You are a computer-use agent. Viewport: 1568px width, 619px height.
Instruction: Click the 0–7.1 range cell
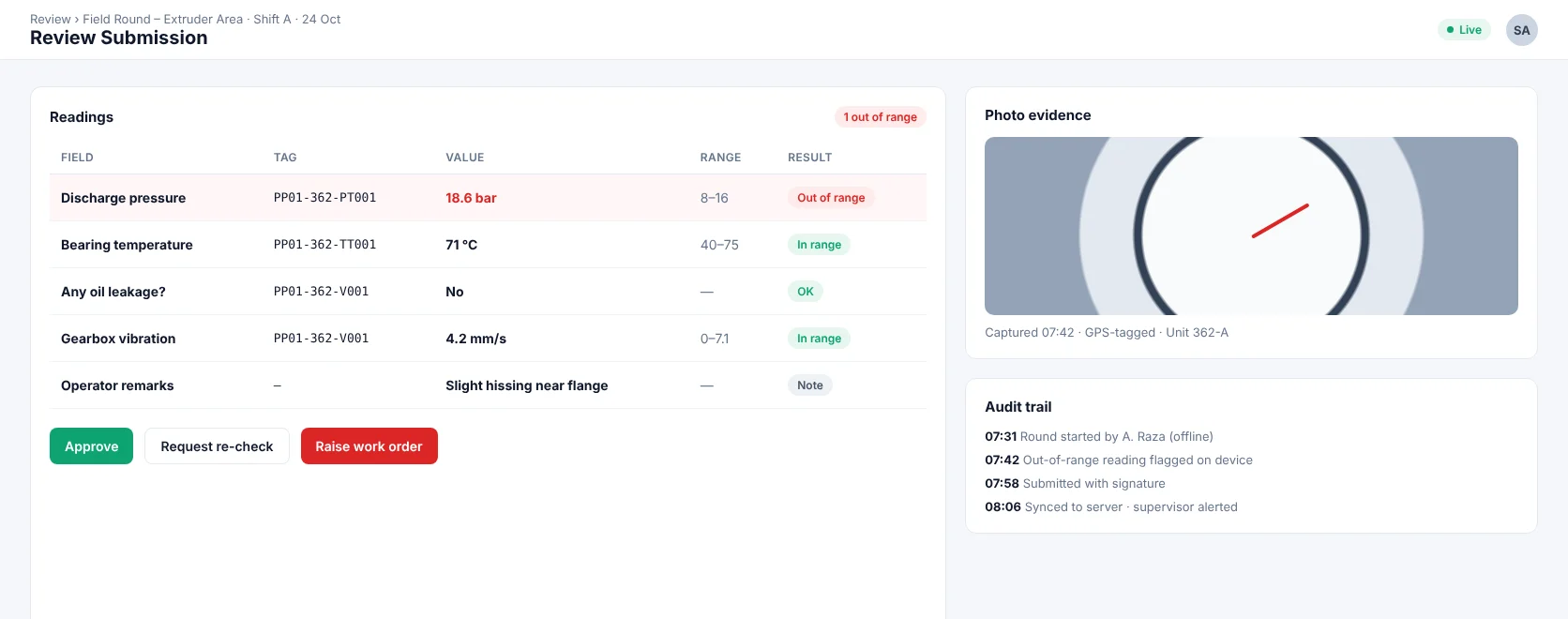click(715, 339)
